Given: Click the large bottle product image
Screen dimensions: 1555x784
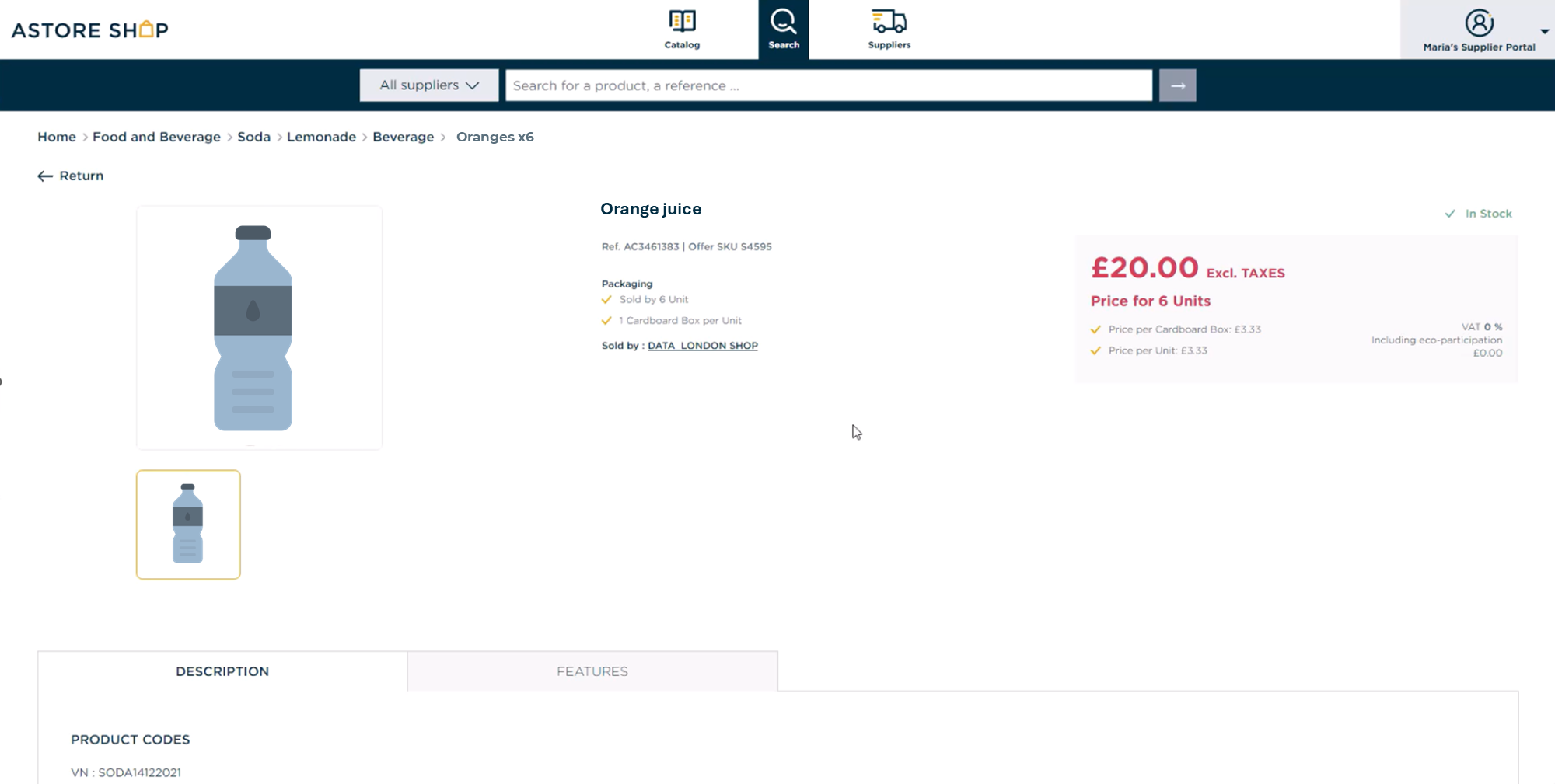Looking at the screenshot, I should (259, 327).
